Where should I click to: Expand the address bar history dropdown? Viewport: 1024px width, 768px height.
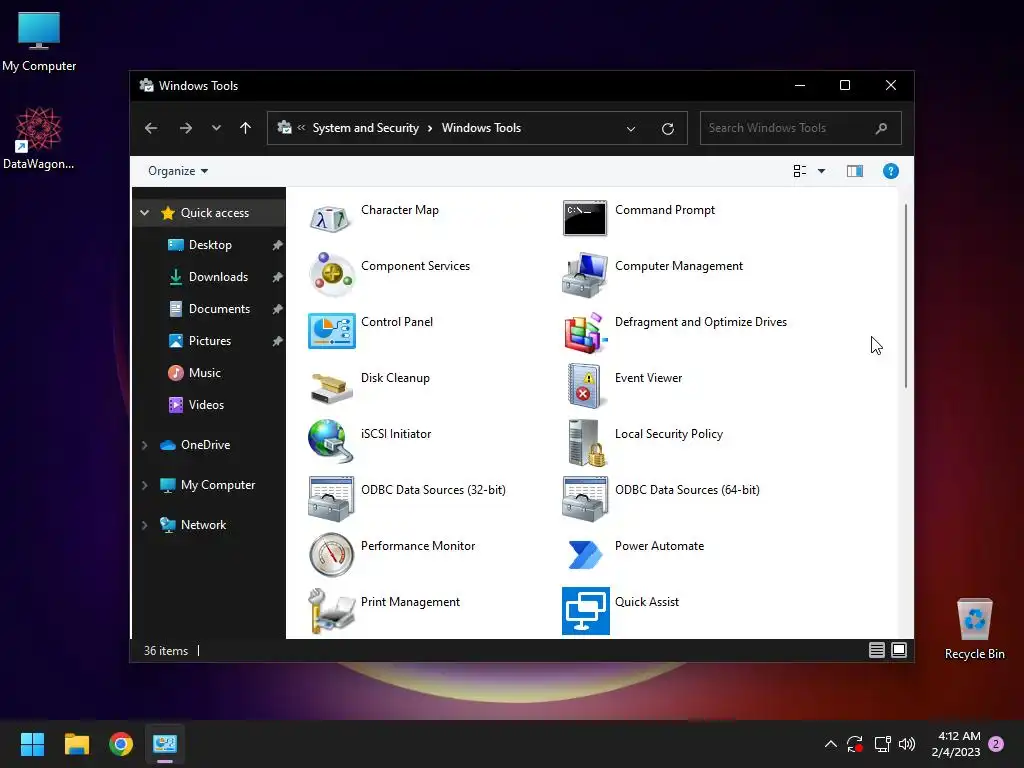coord(631,129)
